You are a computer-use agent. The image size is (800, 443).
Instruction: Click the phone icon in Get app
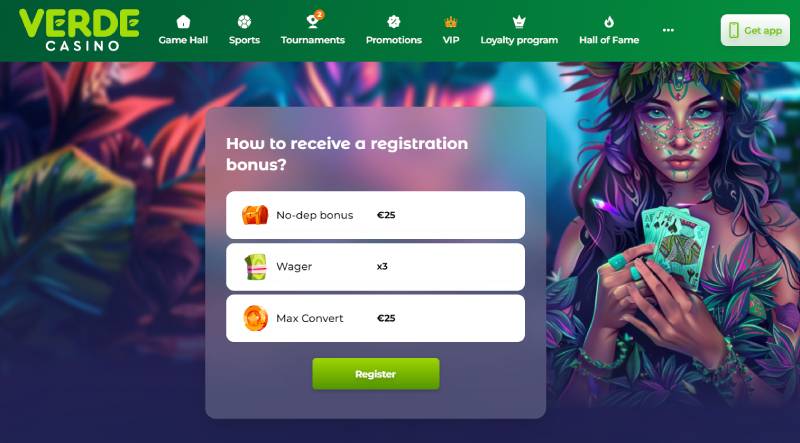point(734,30)
